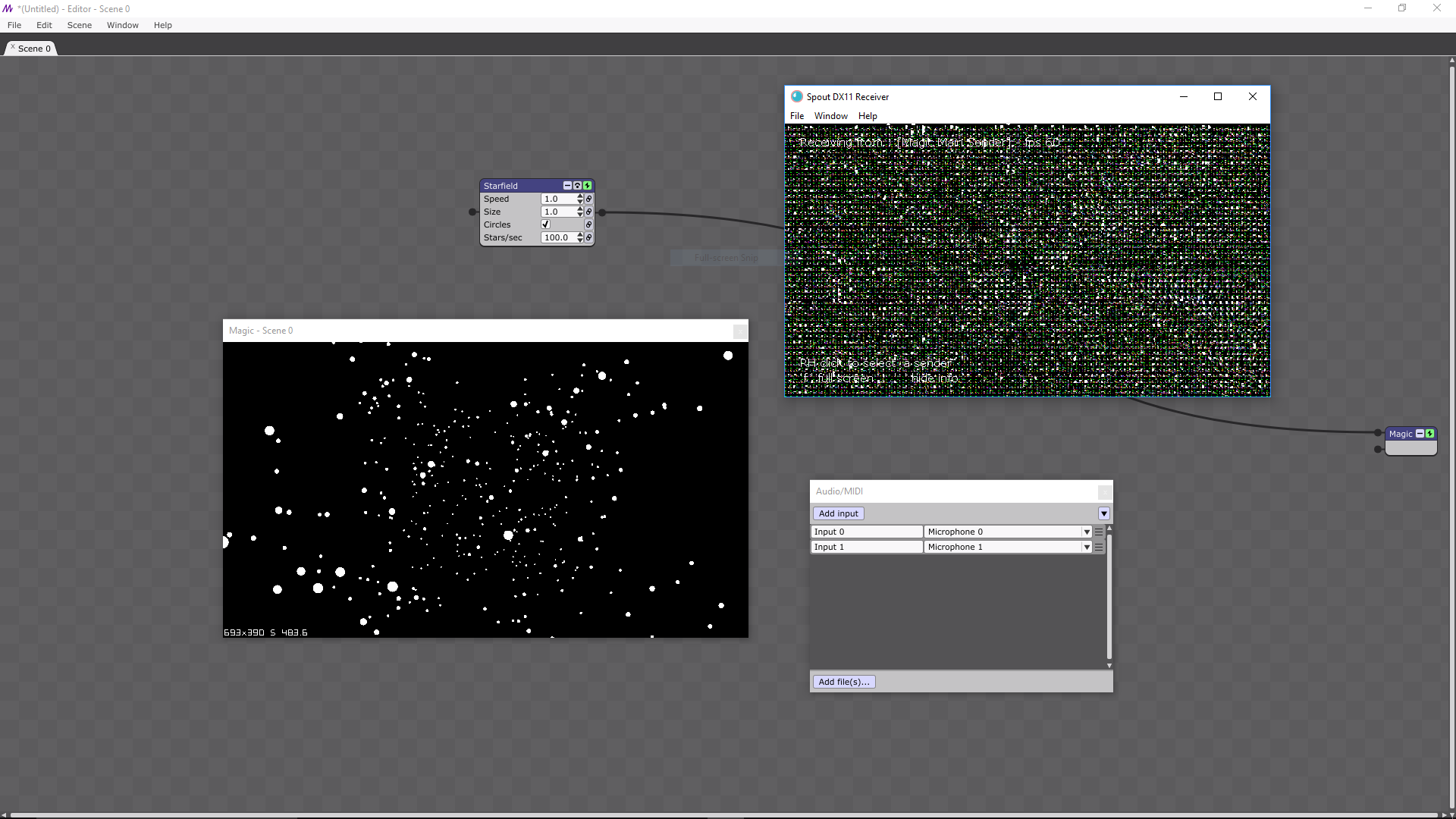Image resolution: width=1456 pixels, height=819 pixels.
Task: Collapse the Starfield node with its minus icon
Action: (567, 186)
